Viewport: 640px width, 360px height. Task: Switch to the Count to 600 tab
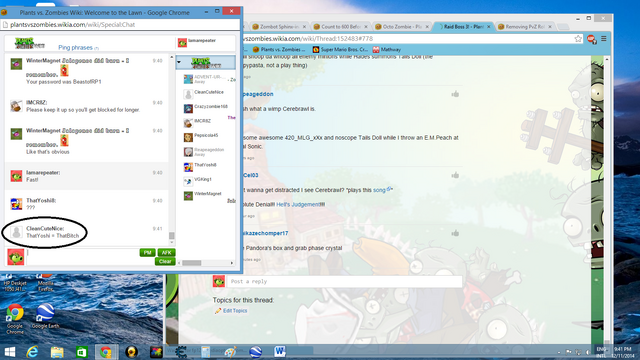pyautogui.click(x=340, y=27)
